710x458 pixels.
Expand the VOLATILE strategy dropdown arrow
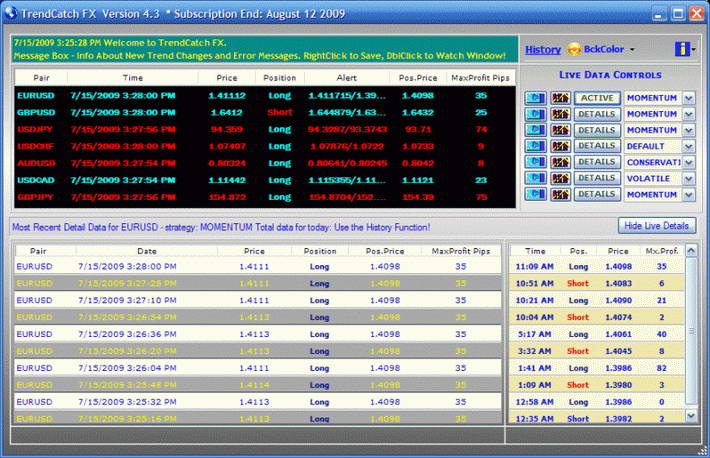pos(689,178)
